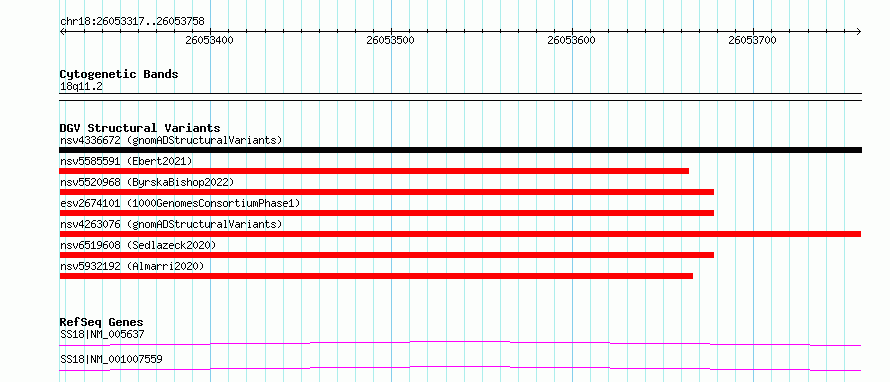Click the left arrowhead of the ruler
This screenshot has width=890, height=382.
click(62, 31)
